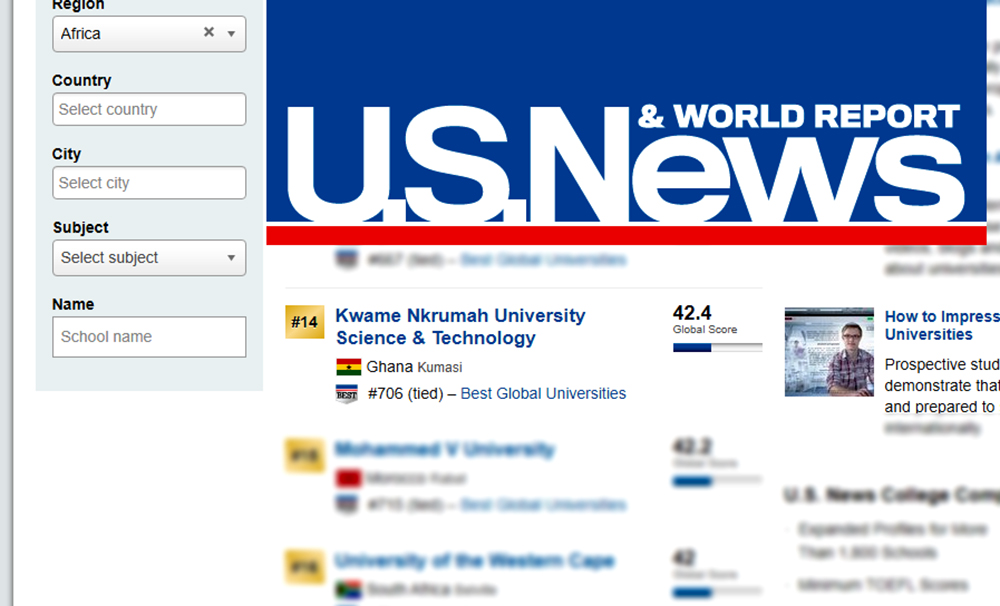
Task: Open Best Global Universities link for #706 (tied)
Action: (543, 394)
